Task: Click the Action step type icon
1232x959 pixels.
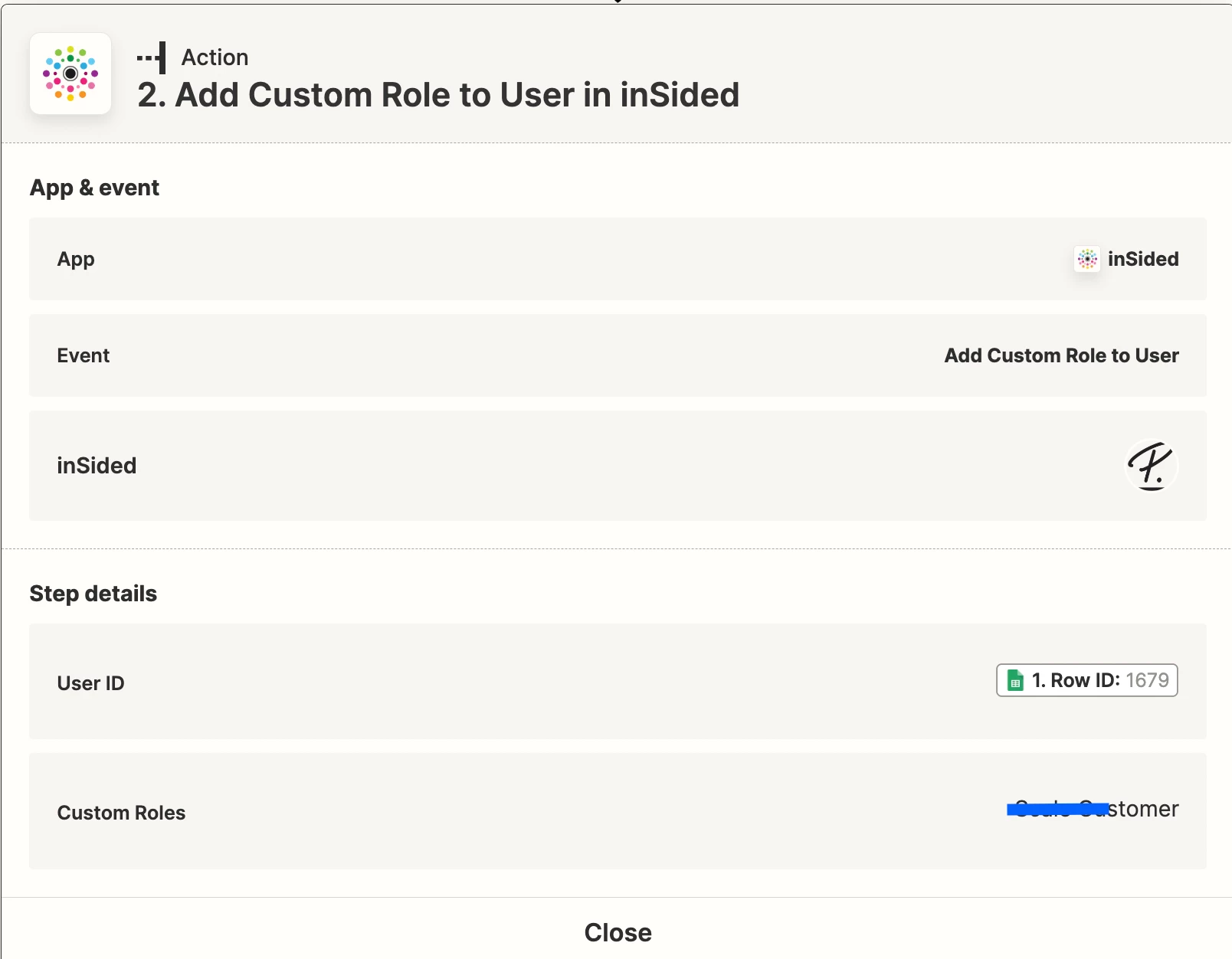Action: 152,57
